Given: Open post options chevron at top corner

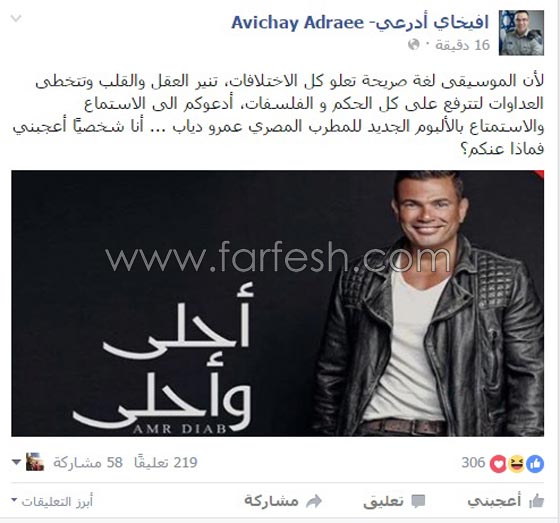Looking at the screenshot, I should tap(16, 19).
